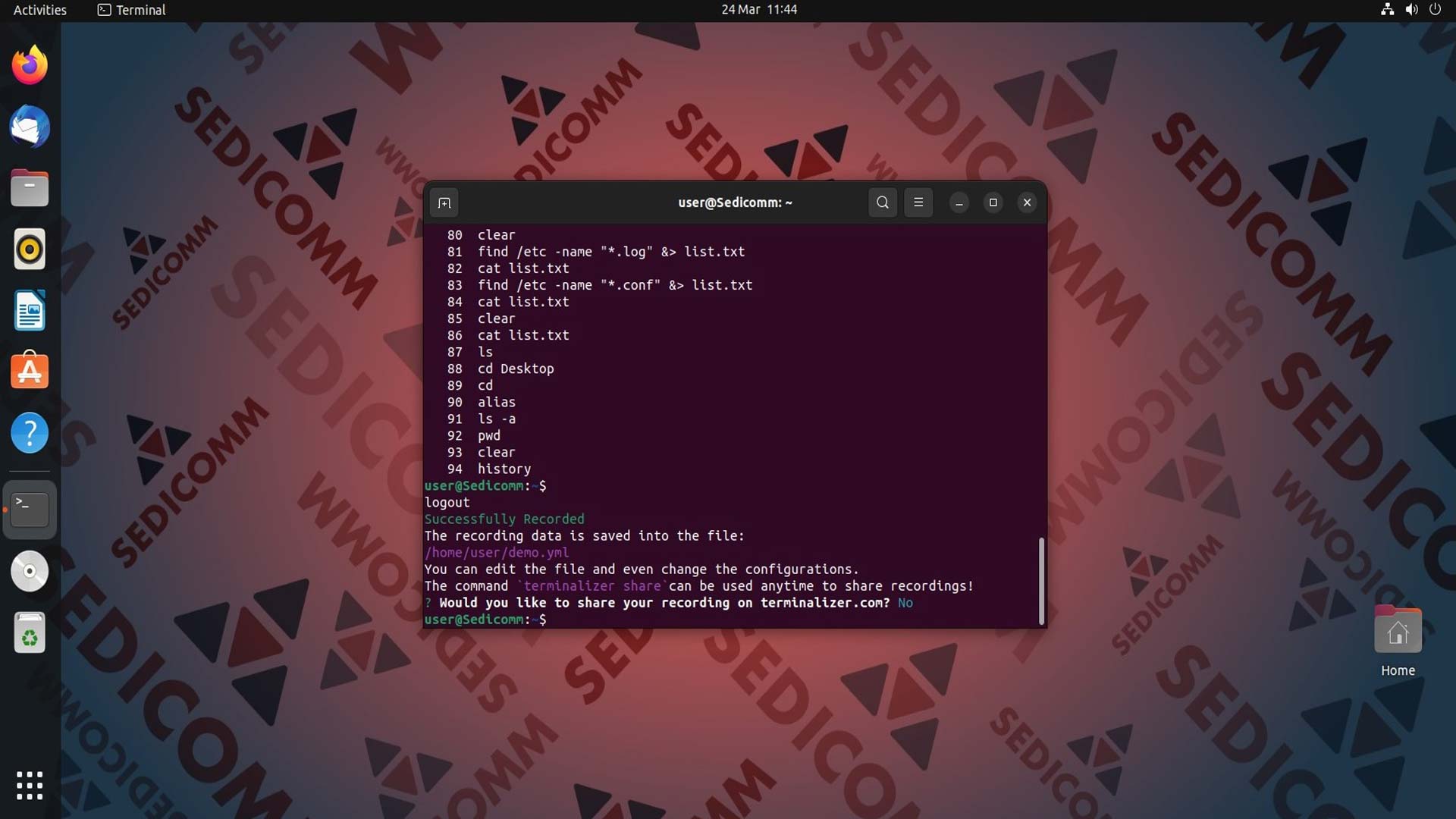Launch Firefox from the dock
This screenshot has width=1456, height=819.
point(30,65)
